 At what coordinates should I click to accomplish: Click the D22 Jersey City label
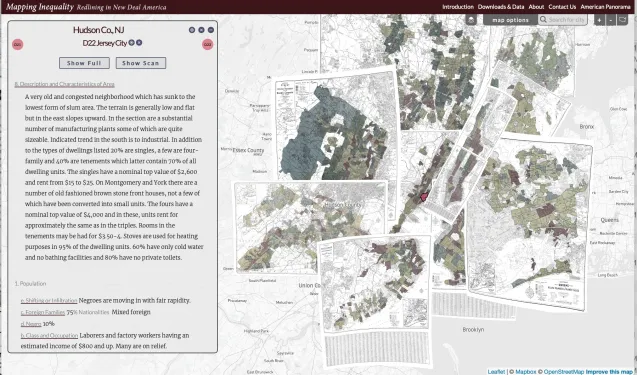105,43
